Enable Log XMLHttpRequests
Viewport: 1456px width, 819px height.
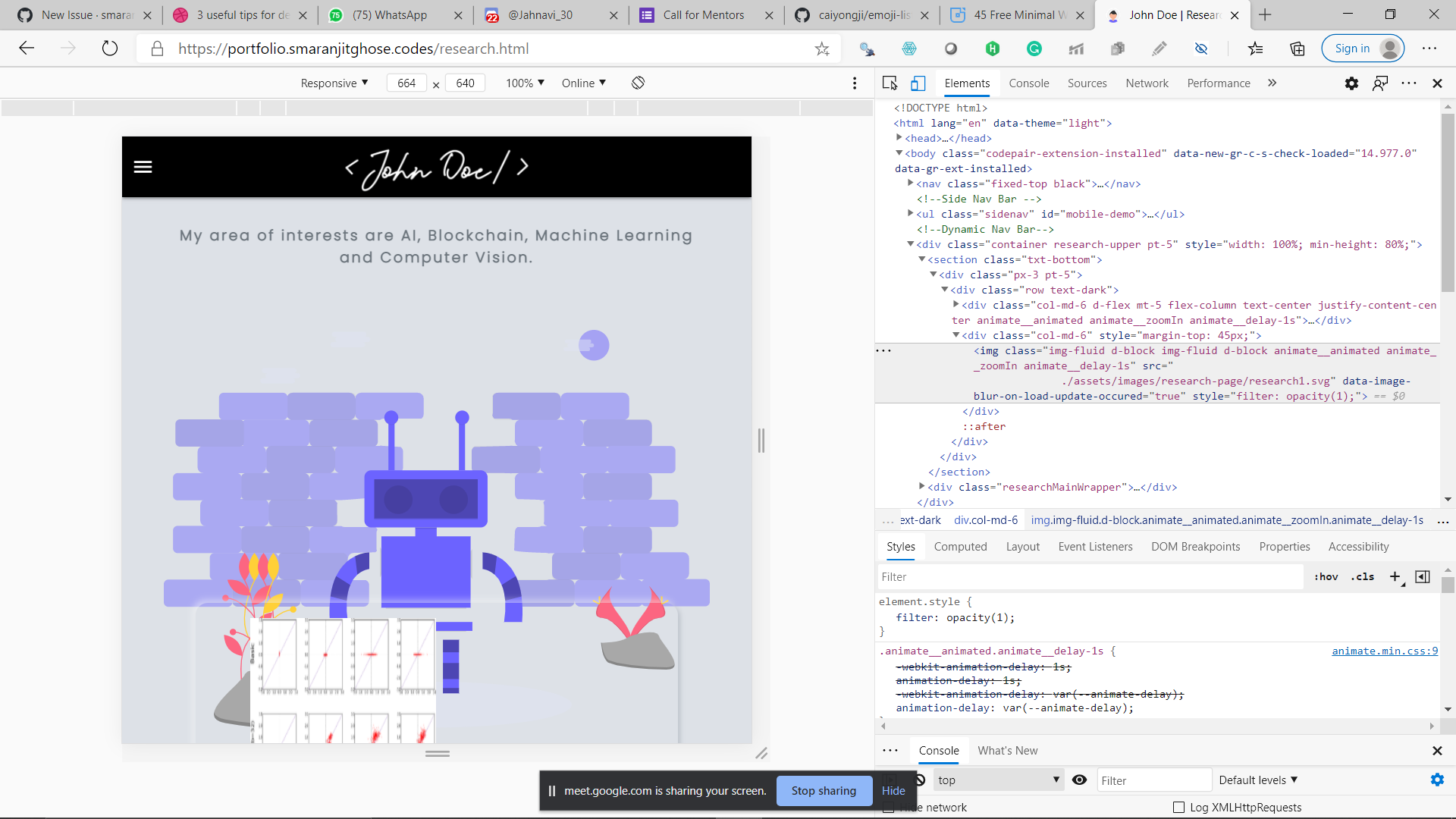[1180, 807]
